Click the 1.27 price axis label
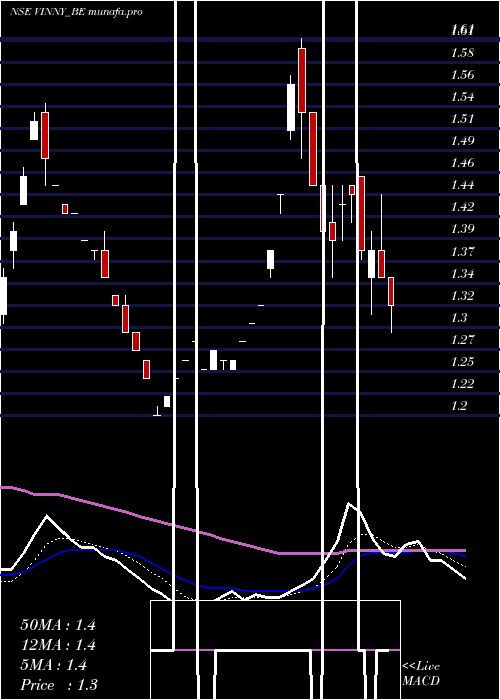The height and width of the screenshot is (700, 500). click(462, 340)
